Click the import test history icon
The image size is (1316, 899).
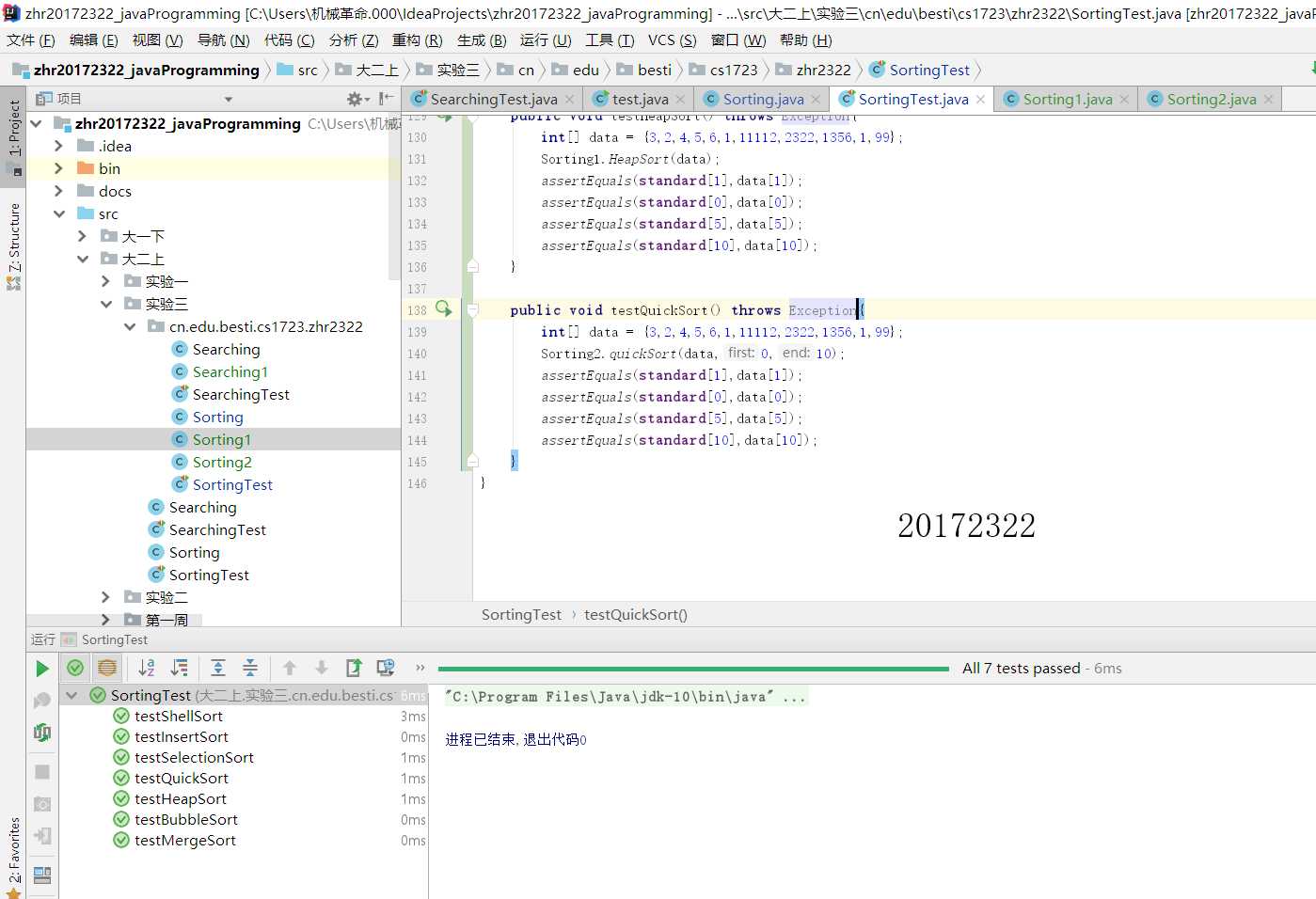tap(386, 668)
